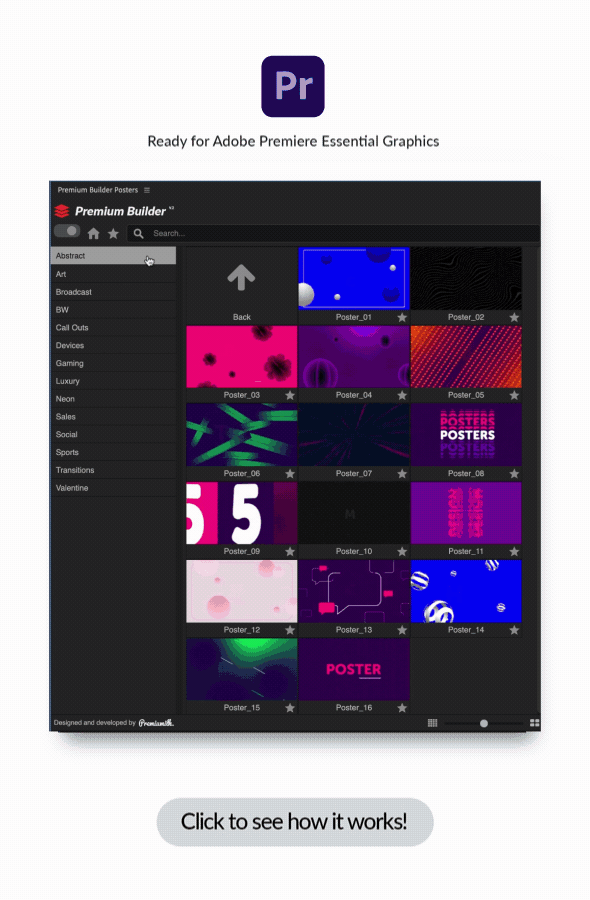
Task: Toggle the switch beside the home icon
Action: [67, 231]
